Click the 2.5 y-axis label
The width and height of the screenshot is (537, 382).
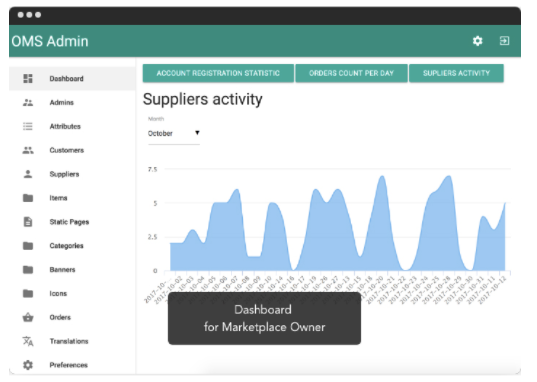tap(152, 237)
